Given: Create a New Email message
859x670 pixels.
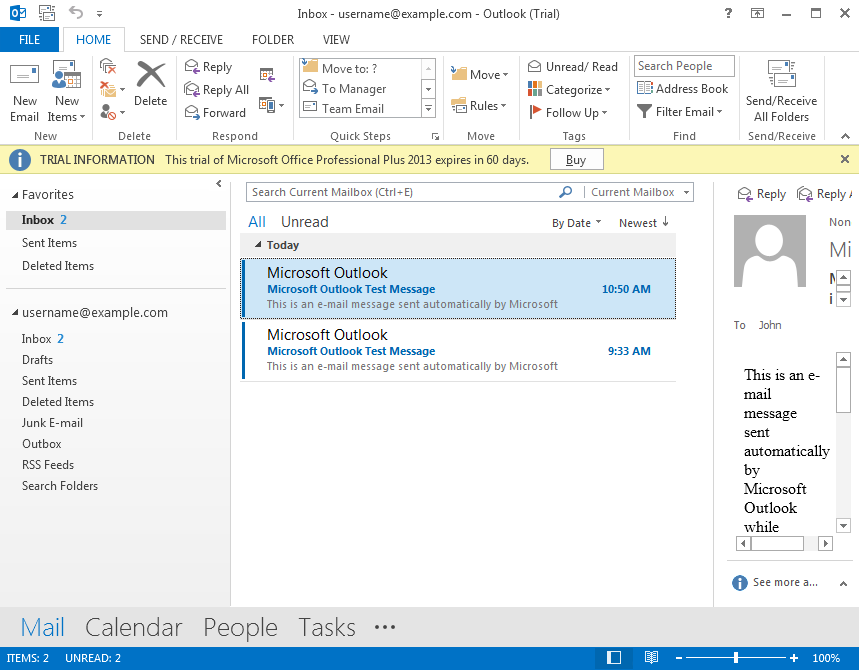Looking at the screenshot, I should 24,88.
